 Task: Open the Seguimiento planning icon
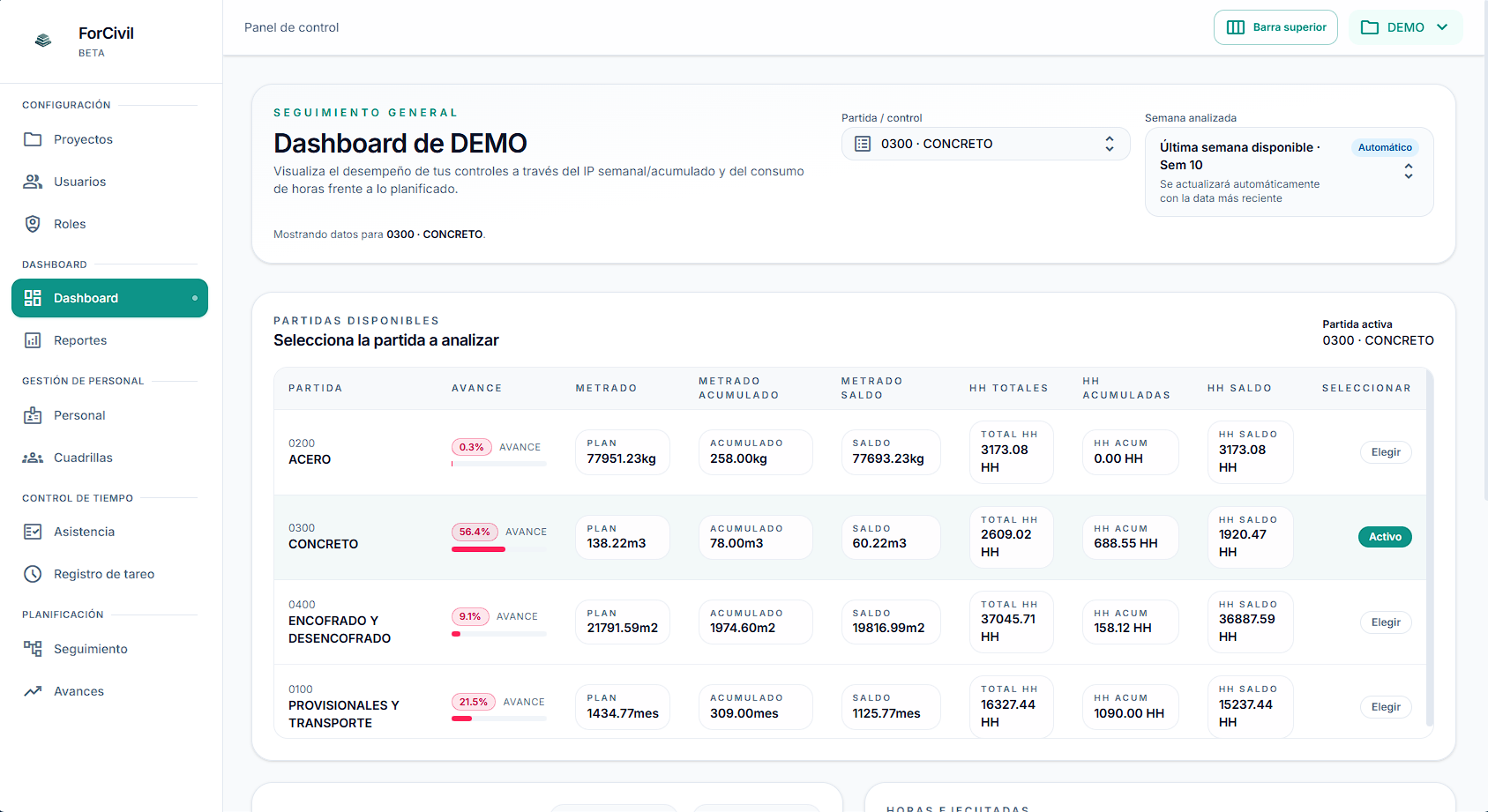(x=33, y=648)
